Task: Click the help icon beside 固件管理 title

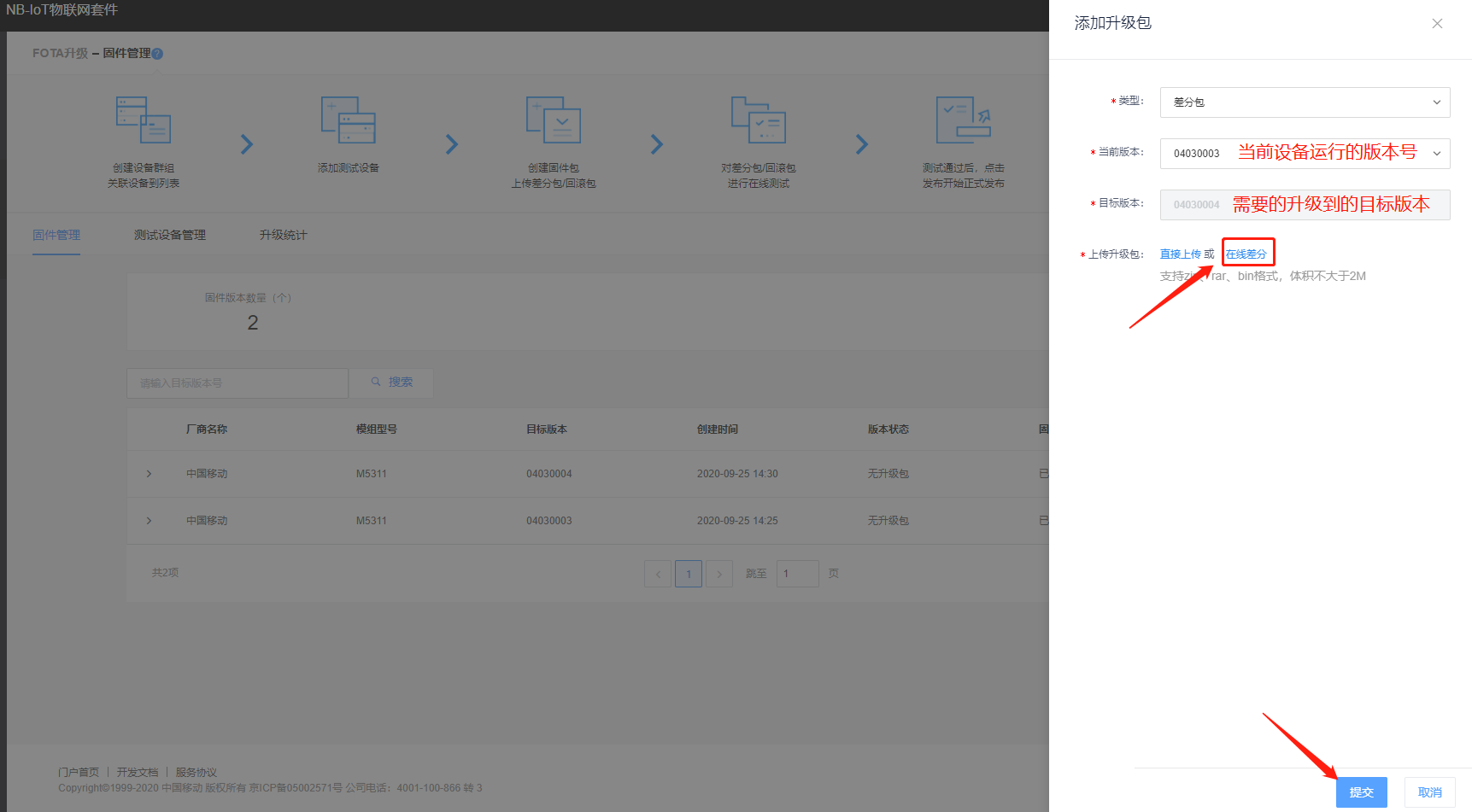Action: pos(157,54)
